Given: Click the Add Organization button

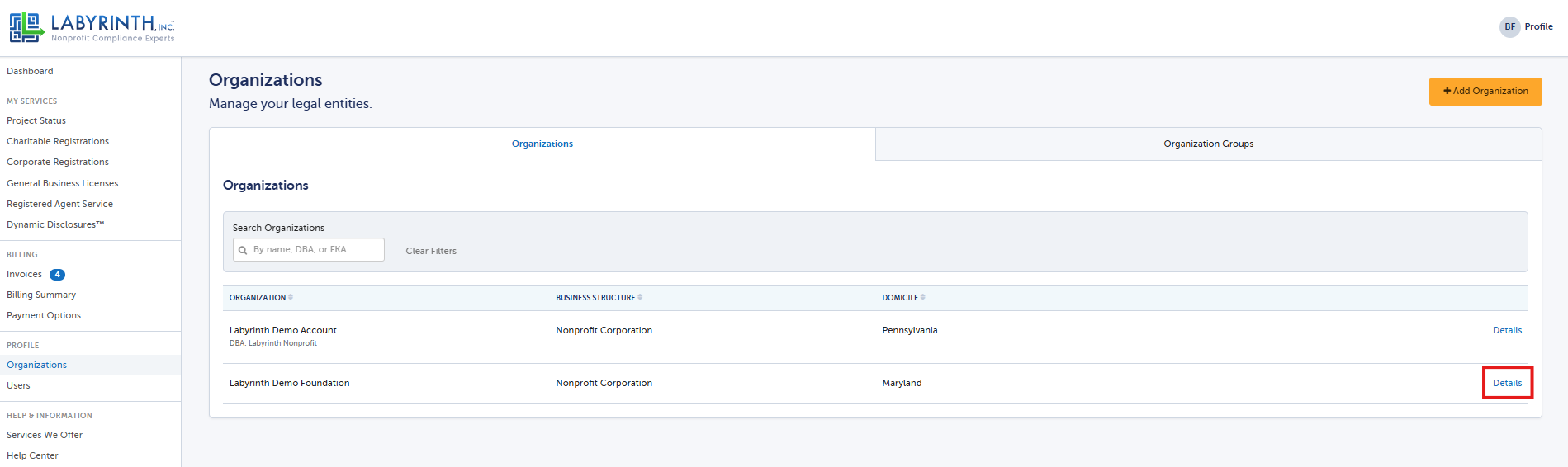Looking at the screenshot, I should click(1485, 92).
